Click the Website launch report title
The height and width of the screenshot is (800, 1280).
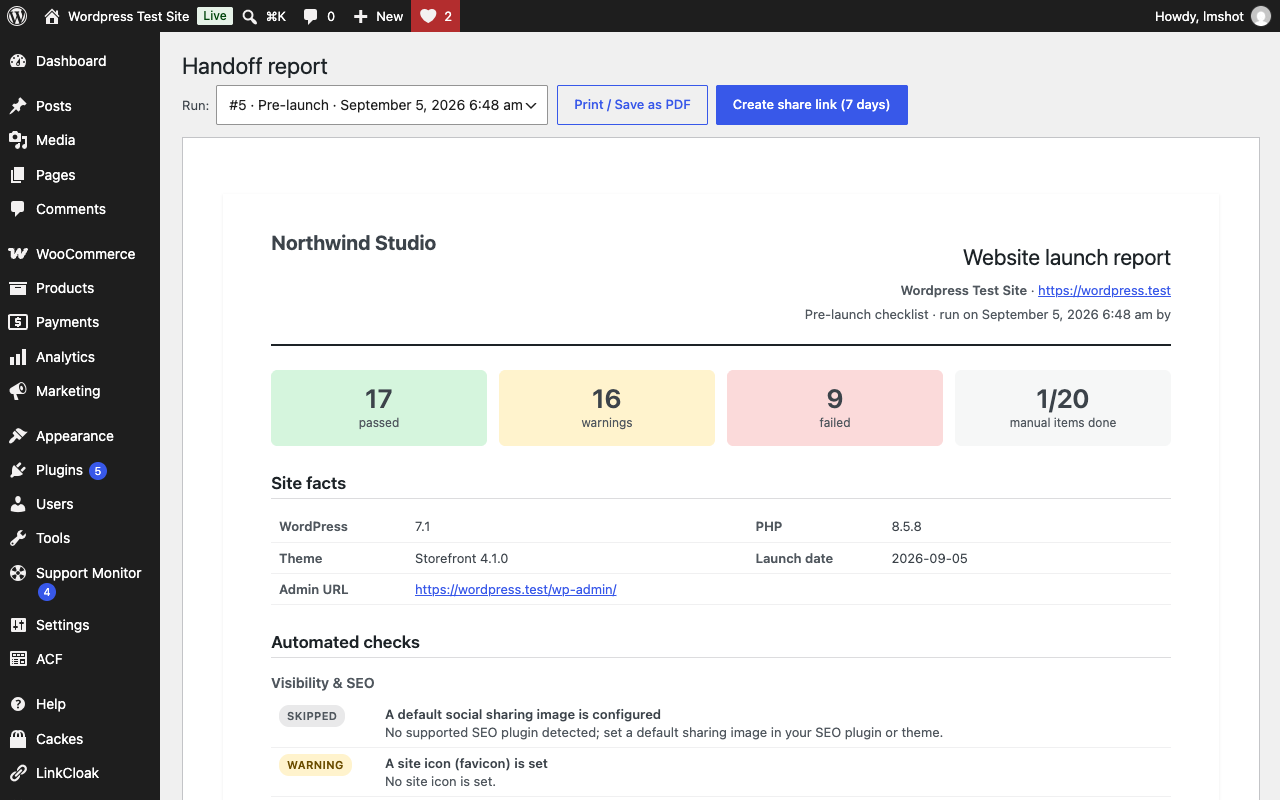click(x=1067, y=258)
